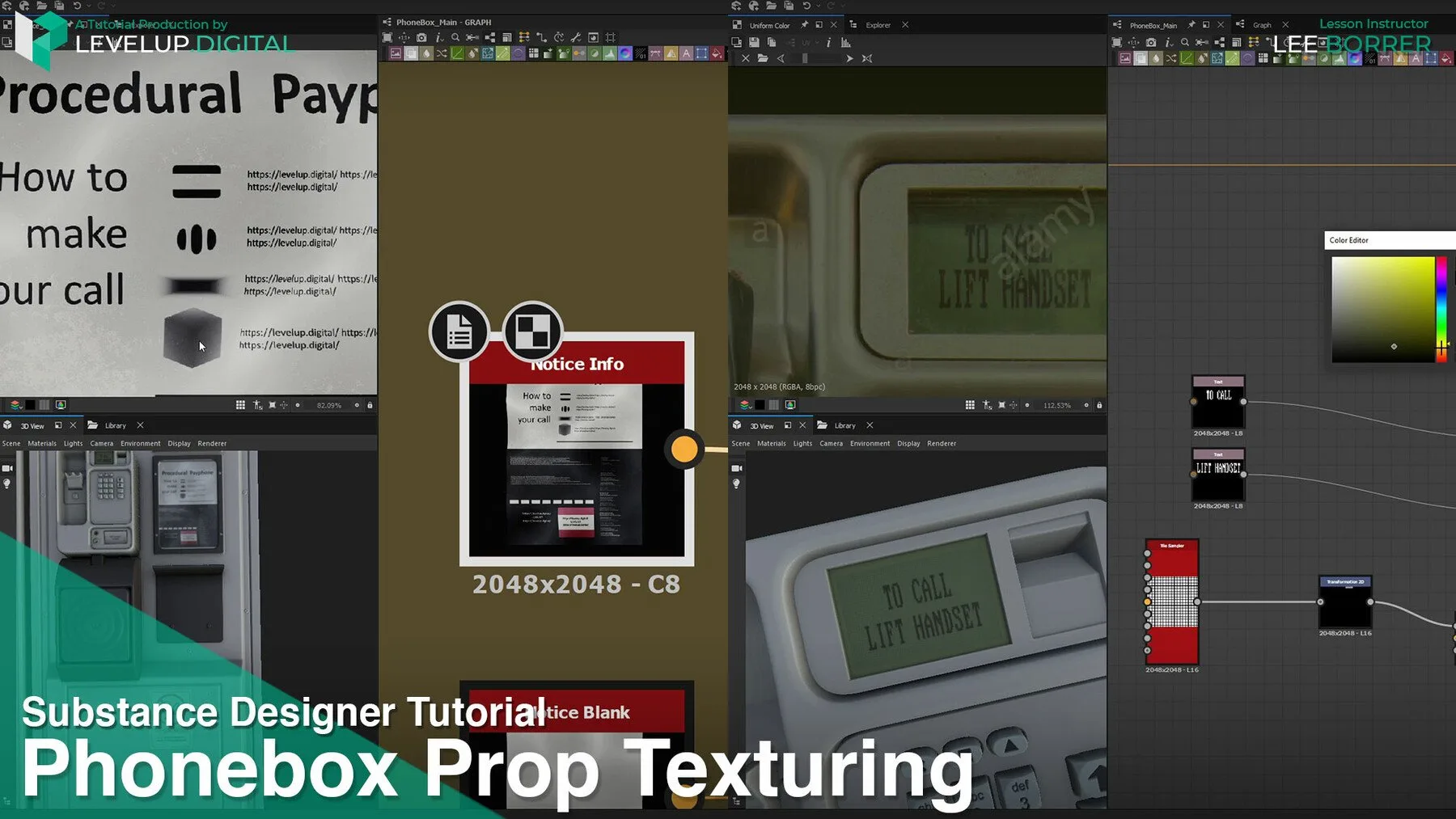Screen dimensions: 1456x819
Task: Open the Environment menu in the left 3D view
Action: [141, 443]
